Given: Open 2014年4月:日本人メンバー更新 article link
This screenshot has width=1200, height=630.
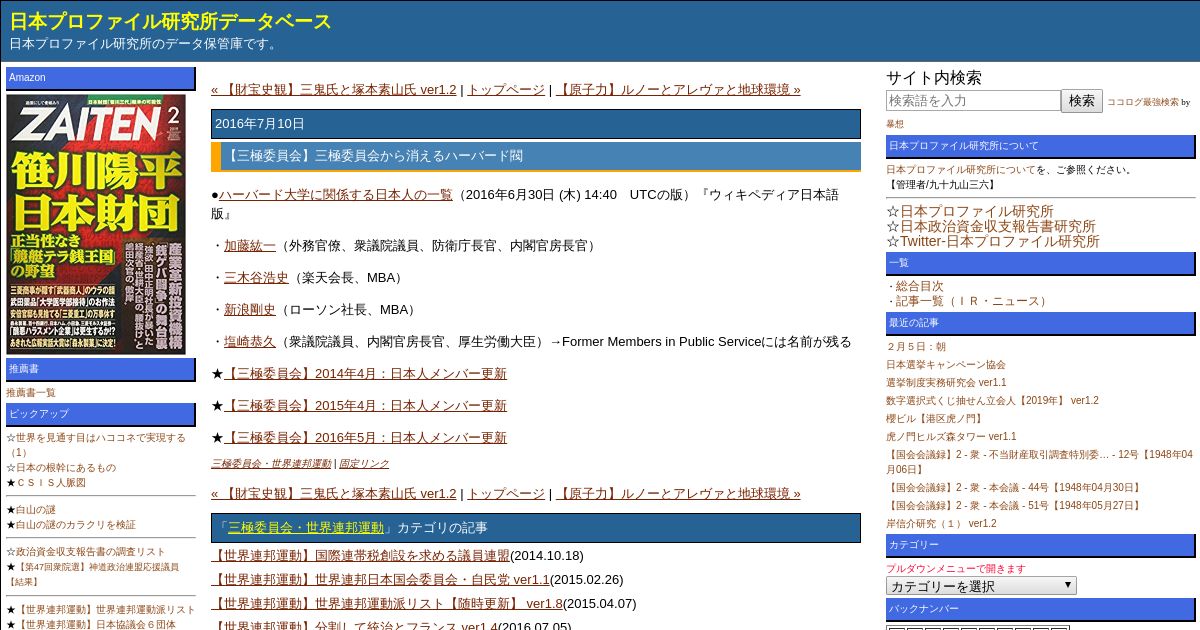Looking at the screenshot, I should point(365,373).
